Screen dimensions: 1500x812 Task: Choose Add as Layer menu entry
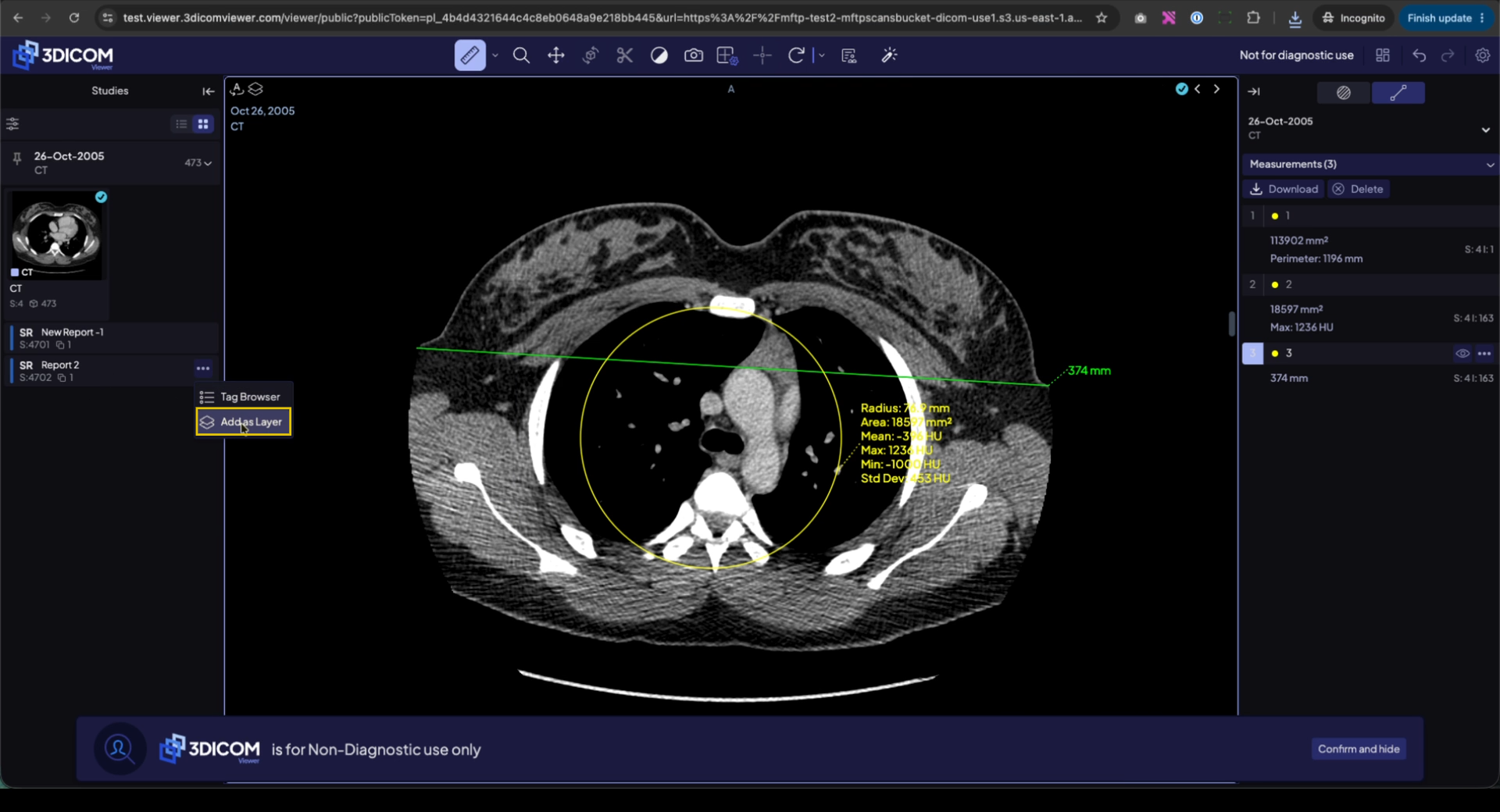[244, 422]
